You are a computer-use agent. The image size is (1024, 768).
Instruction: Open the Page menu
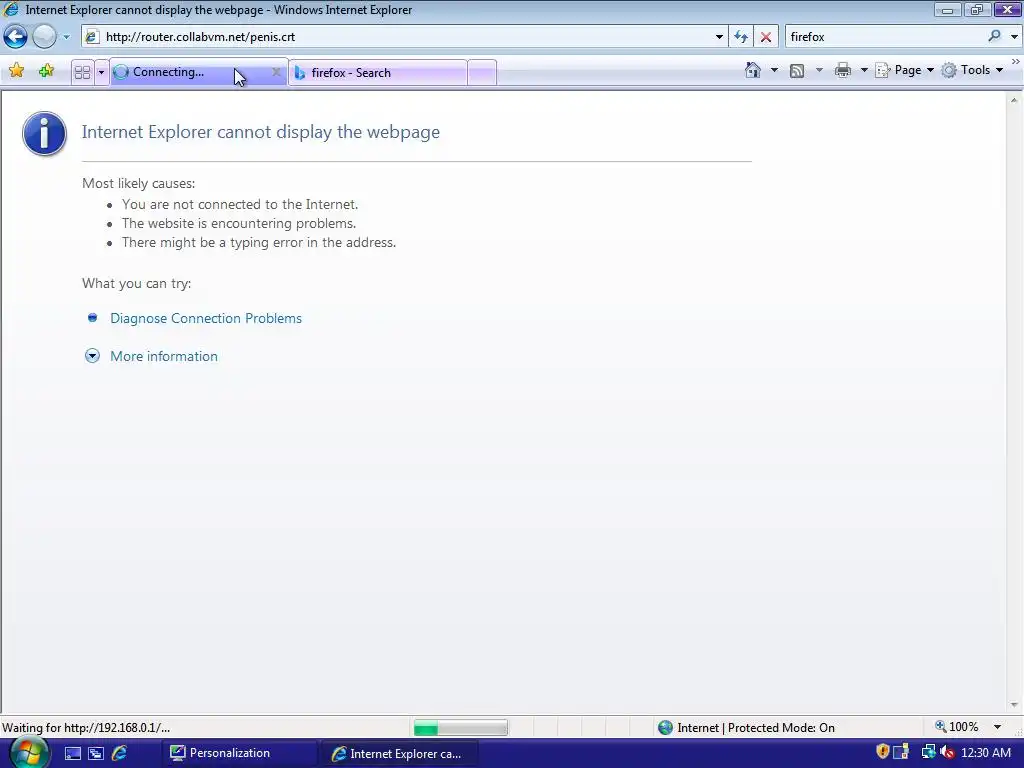click(x=904, y=70)
